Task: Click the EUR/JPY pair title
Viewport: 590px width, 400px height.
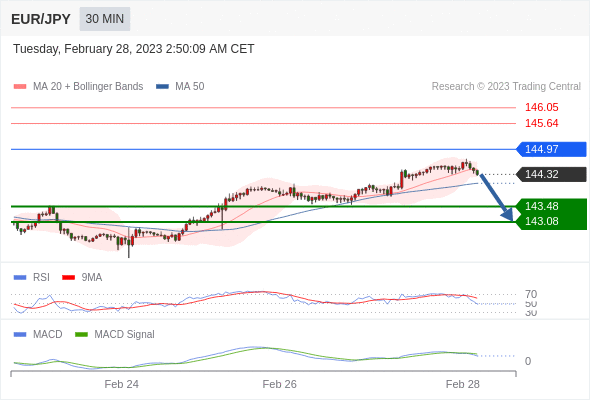Action: [41, 19]
